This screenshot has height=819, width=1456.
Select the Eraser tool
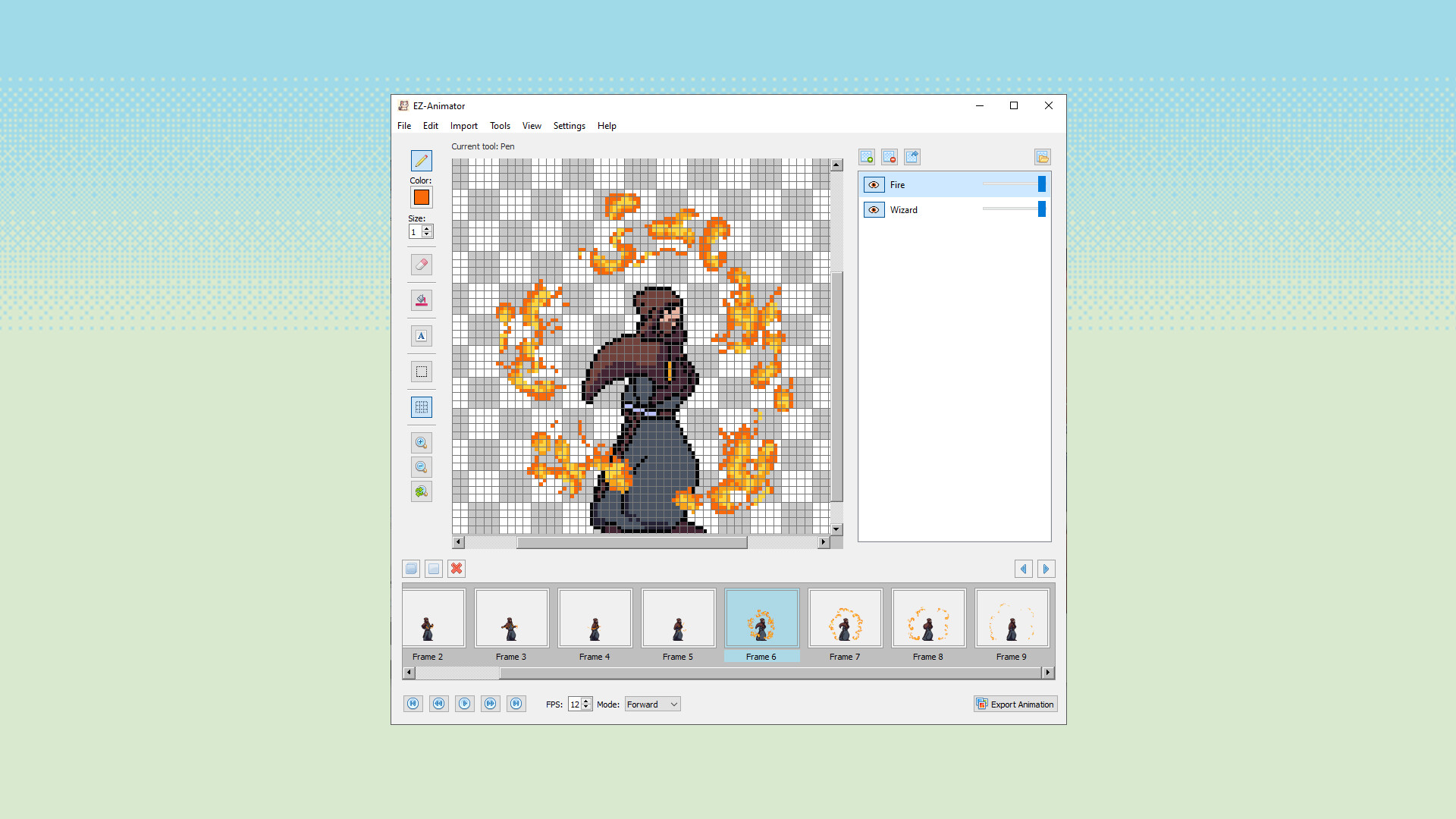(422, 264)
